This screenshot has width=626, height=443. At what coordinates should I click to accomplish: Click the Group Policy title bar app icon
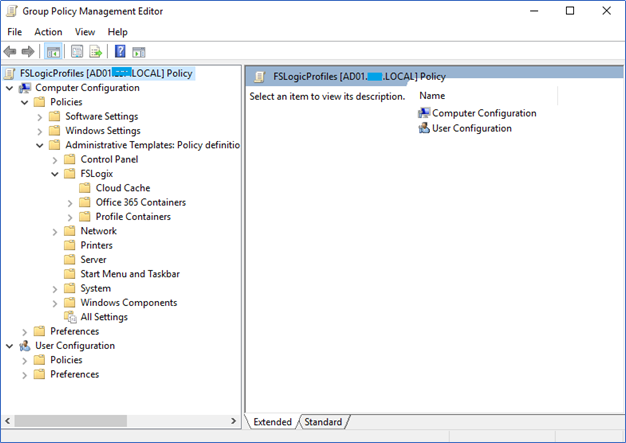(12, 11)
